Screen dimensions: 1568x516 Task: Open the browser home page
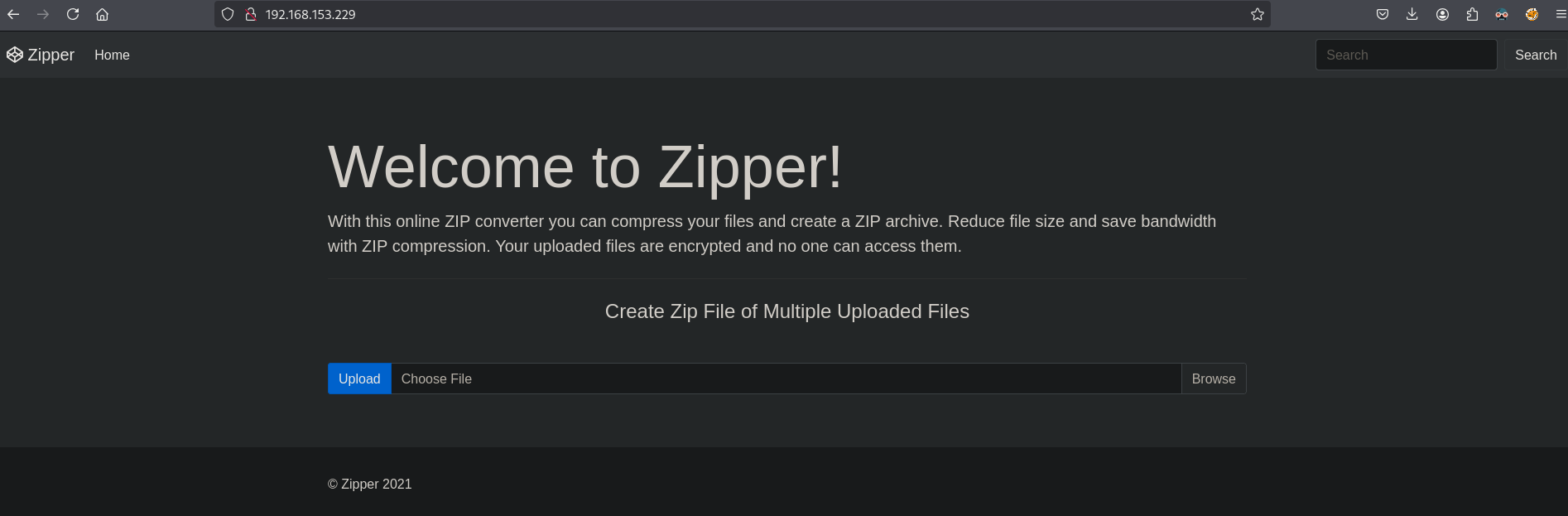click(x=103, y=14)
